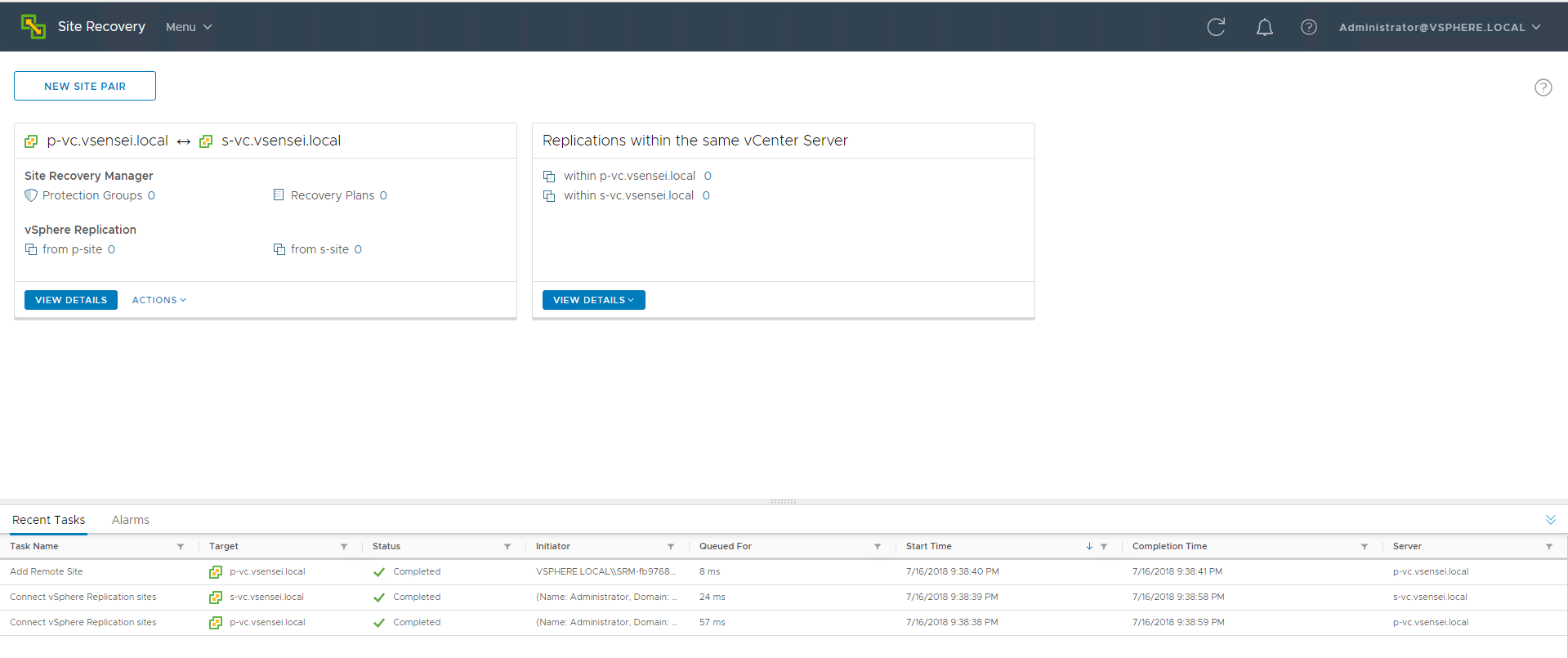Expand View Details for same vCenter replications
This screenshot has width=1568, height=658.
[x=593, y=300]
